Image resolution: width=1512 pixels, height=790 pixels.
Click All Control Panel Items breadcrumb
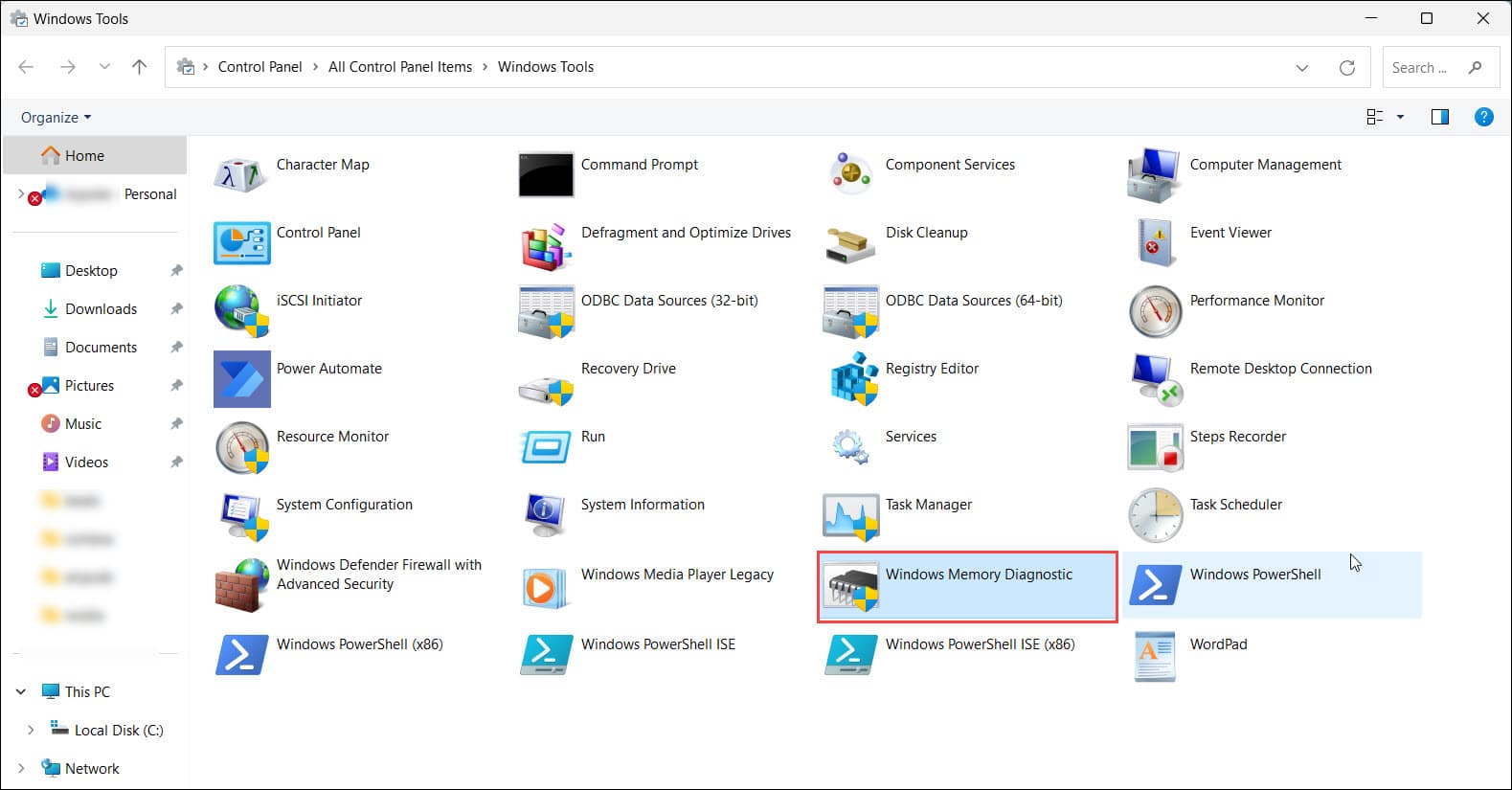pyautogui.click(x=400, y=67)
